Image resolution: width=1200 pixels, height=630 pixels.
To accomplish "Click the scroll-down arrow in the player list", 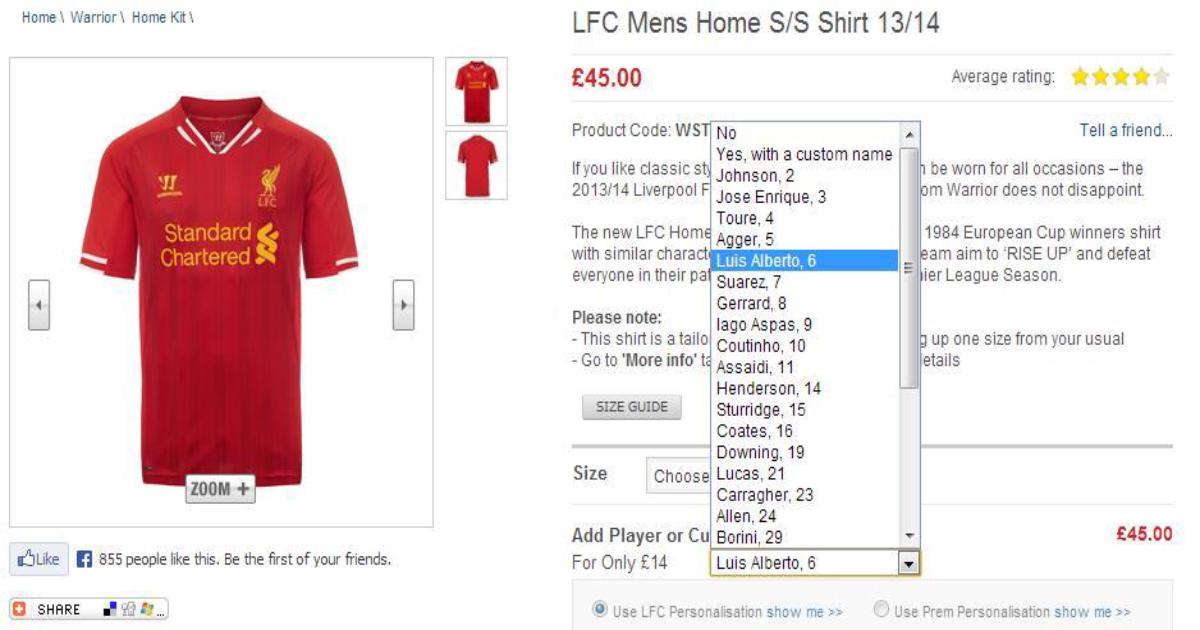I will (x=909, y=537).
